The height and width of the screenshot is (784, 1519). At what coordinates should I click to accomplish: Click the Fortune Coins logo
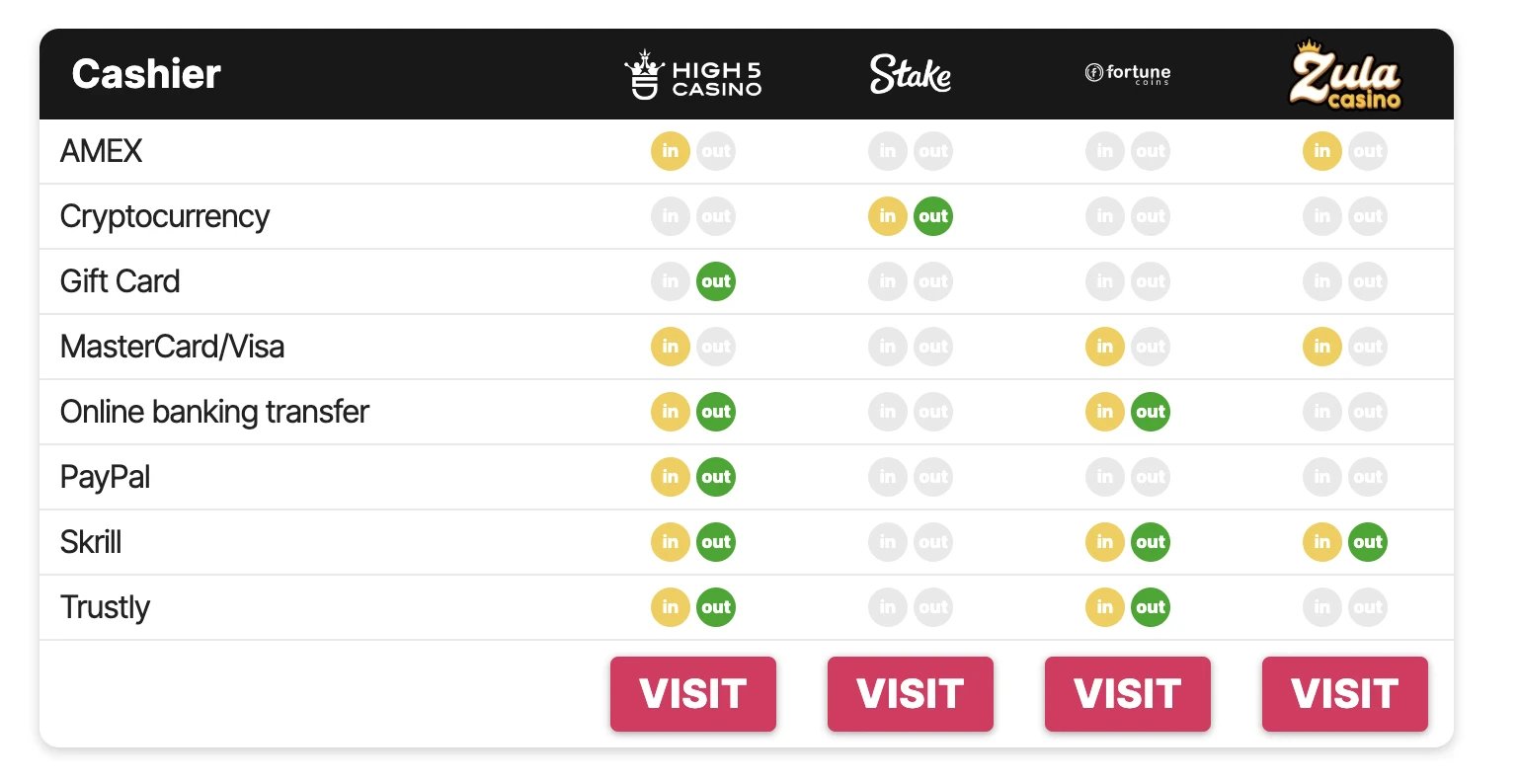click(1128, 73)
